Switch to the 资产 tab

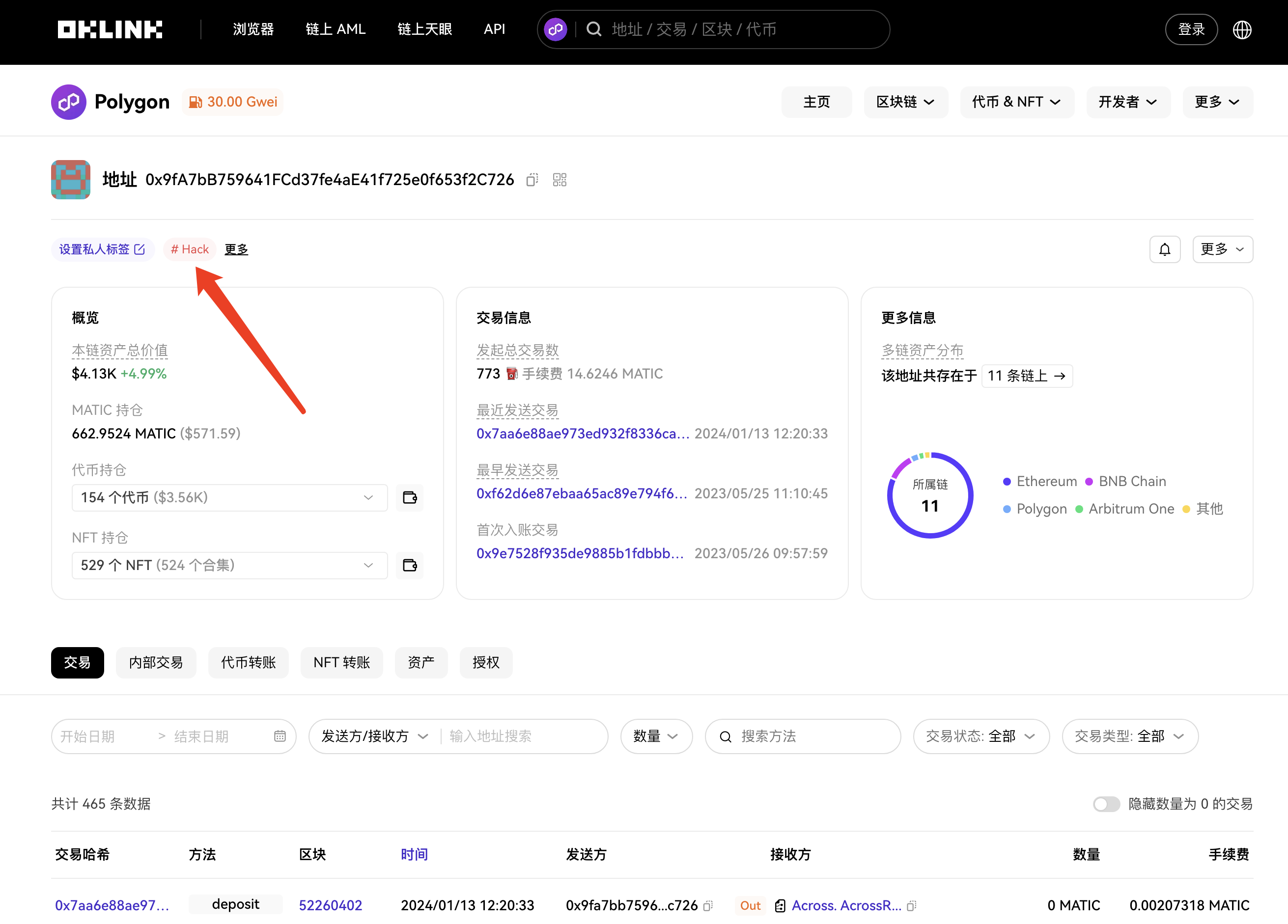tap(421, 663)
